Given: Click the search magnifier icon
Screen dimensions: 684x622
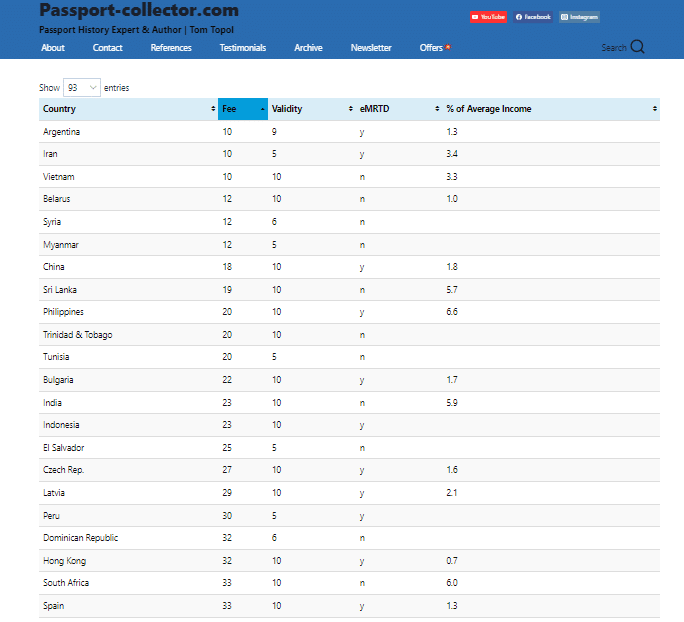Looking at the screenshot, I should (x=637, y=47).
